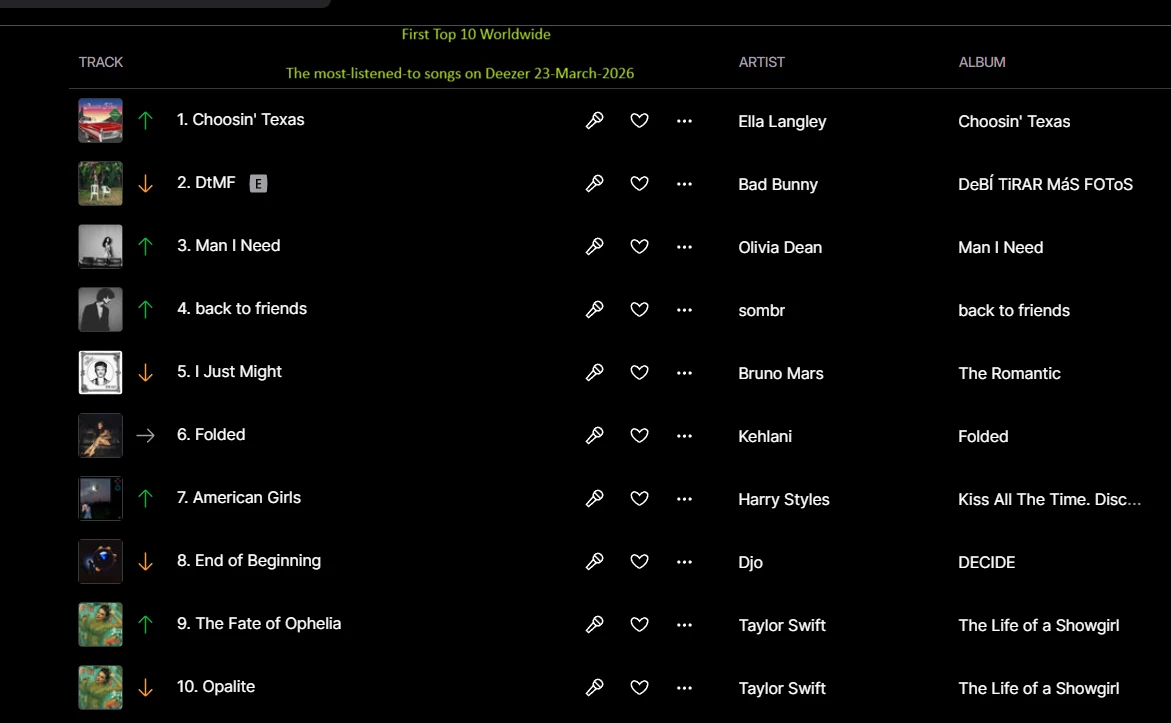This screenshot has width=1171, height=723.
Task: Click the Bruno Mars track cover thumbnail
Action: click(x=101, y=372)
